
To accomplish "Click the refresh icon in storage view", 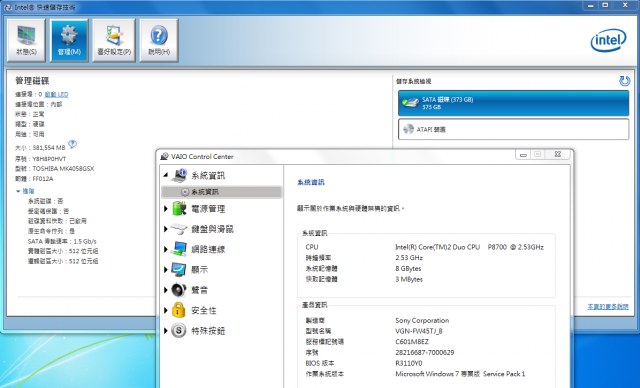I will pos(624,81).
